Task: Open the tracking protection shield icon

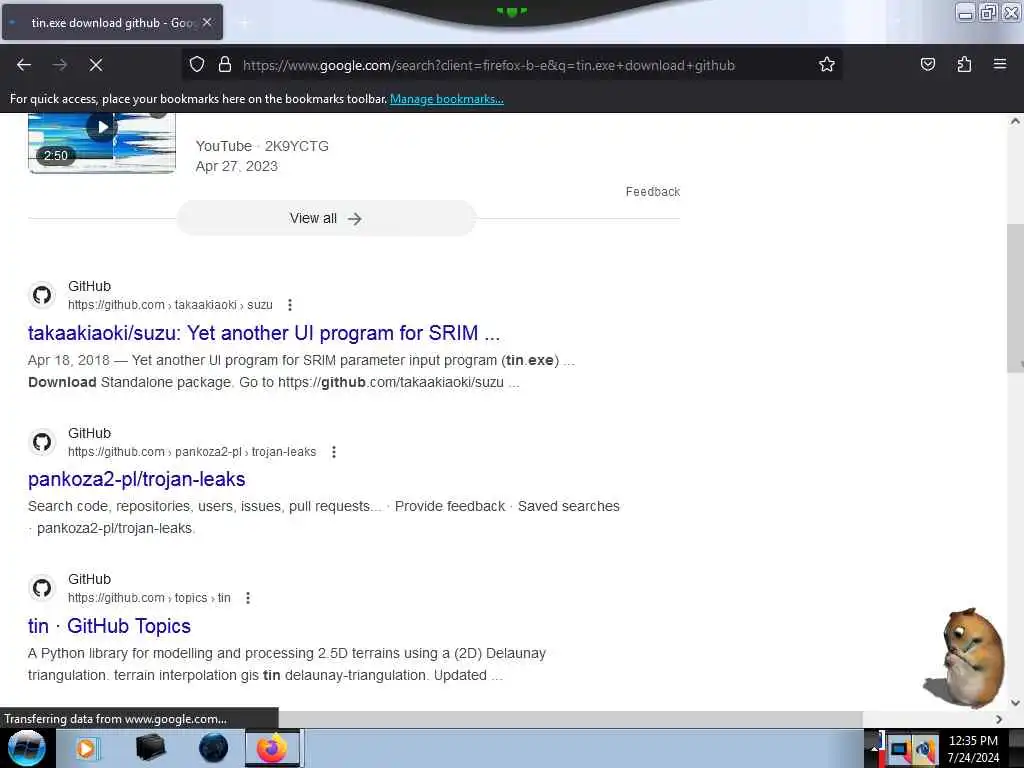Action: tap(197, 65)
